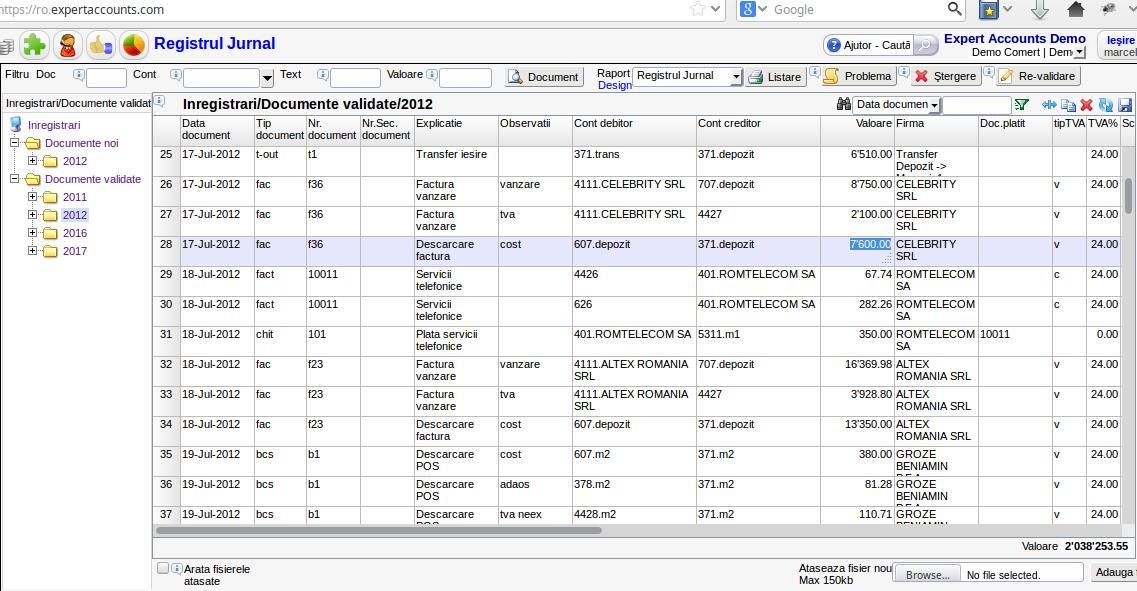Click the grid's horizontal scrollbar
Viewport: 1137px width, 591px height.
379,530
